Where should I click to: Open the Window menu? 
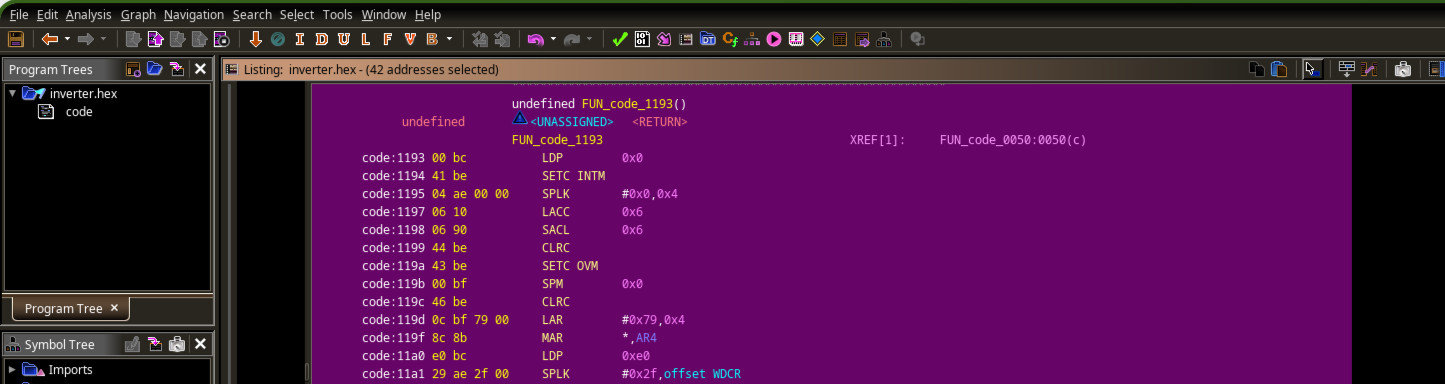(384, 14)
